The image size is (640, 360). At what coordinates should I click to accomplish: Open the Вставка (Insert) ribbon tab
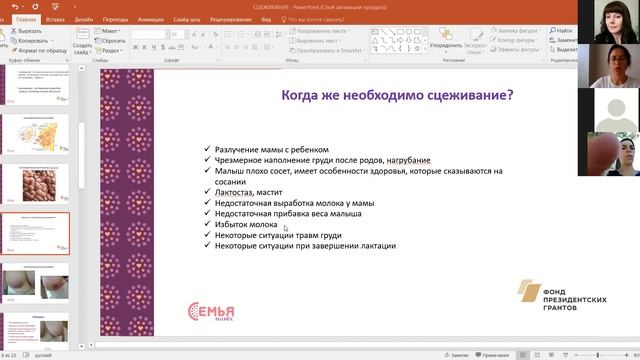(55, 19)
